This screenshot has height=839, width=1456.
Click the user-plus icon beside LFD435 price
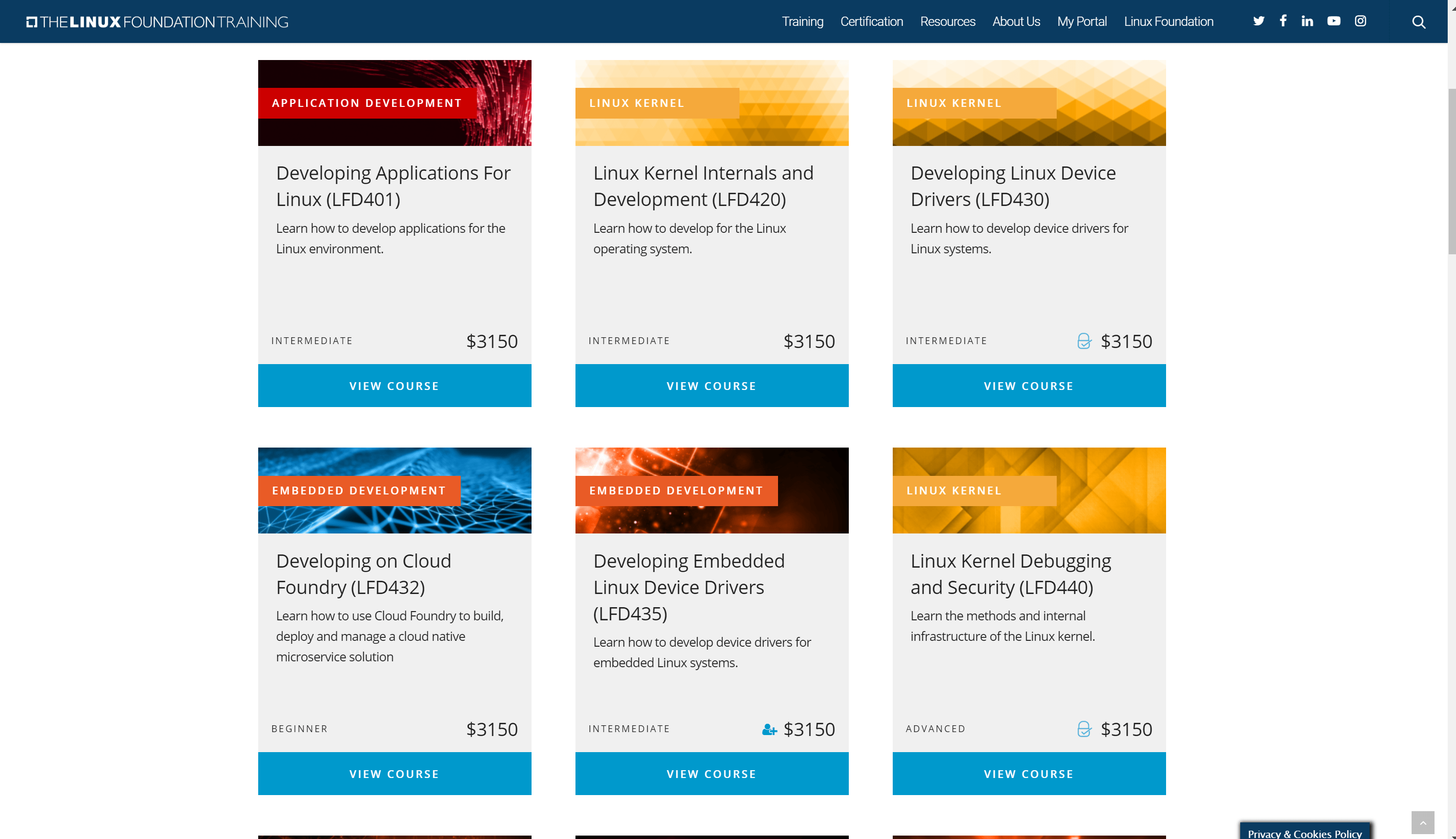point(769,730)
